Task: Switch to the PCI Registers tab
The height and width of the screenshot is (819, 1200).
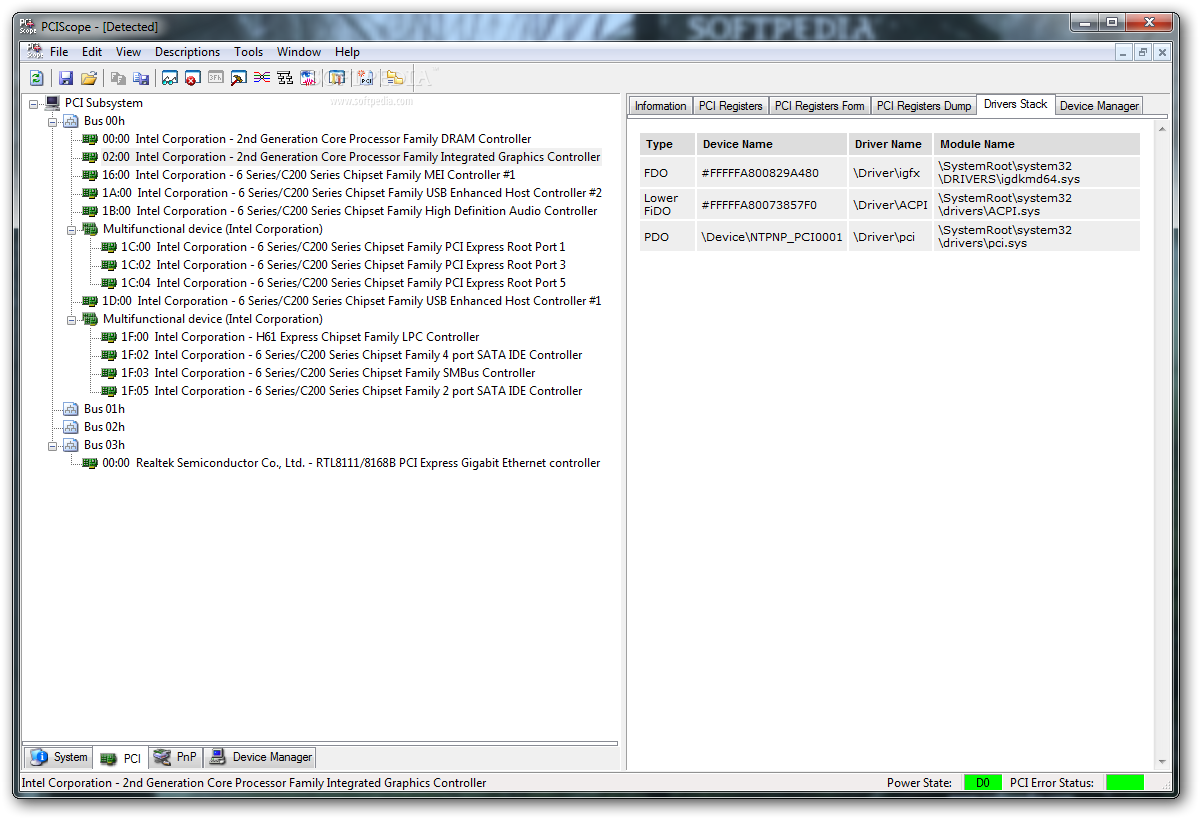Action: click(x=730, y=106)
